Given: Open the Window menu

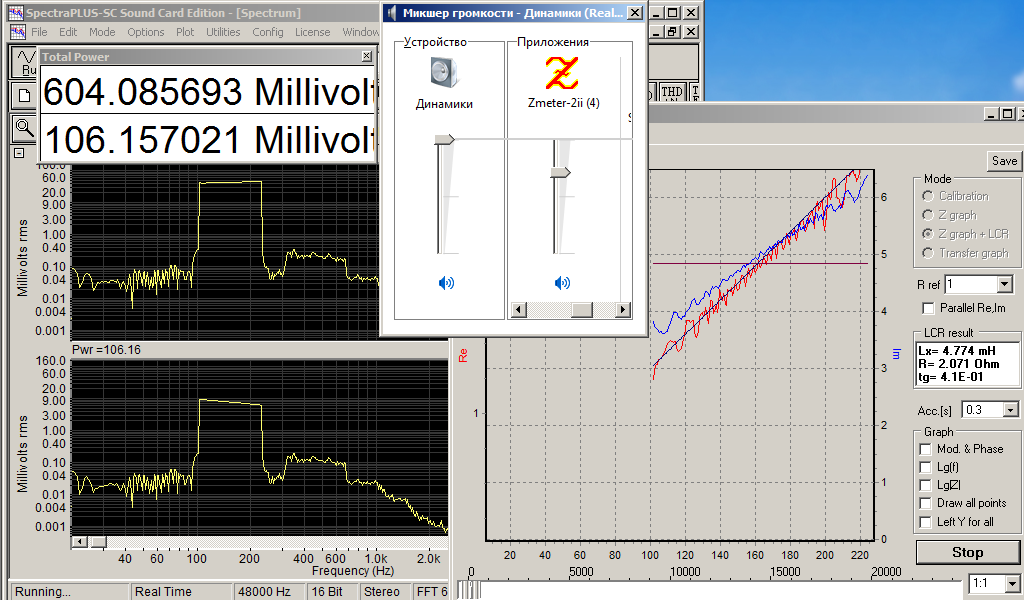Looking at the screenshot, I should pos(360,32).
